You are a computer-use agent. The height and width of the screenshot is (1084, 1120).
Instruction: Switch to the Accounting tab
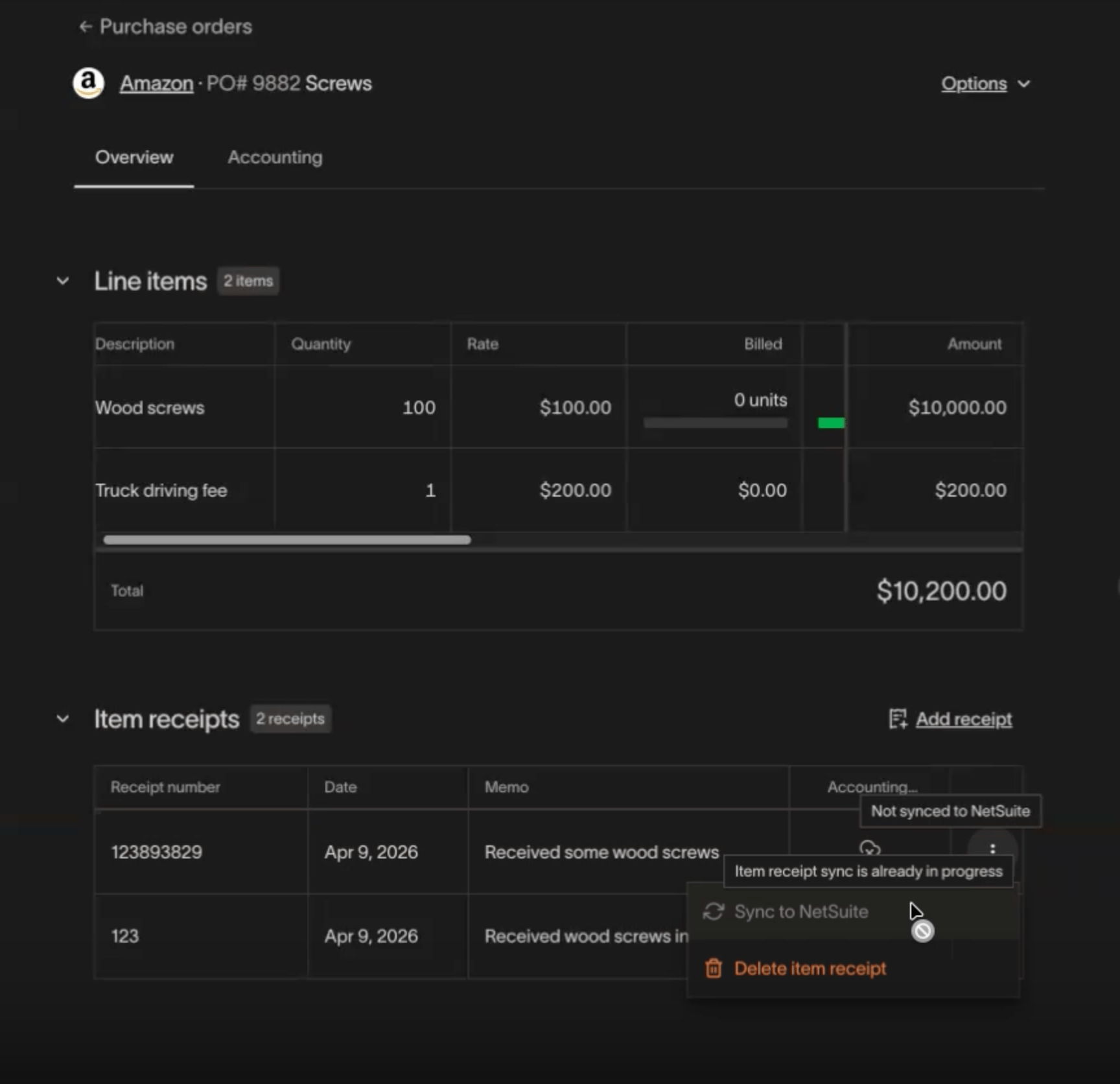click(275, 157)
